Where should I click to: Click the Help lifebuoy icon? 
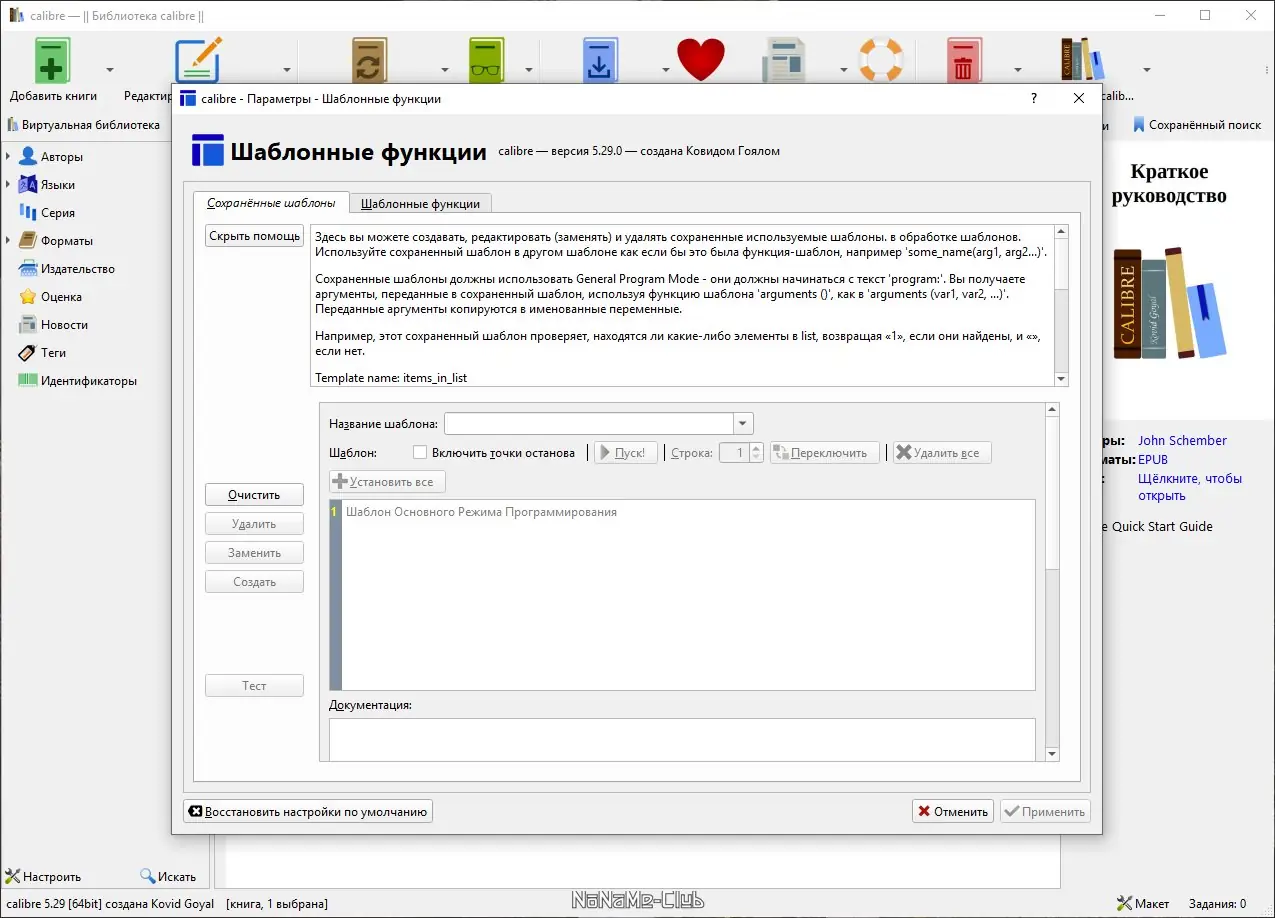click(881, 61)
